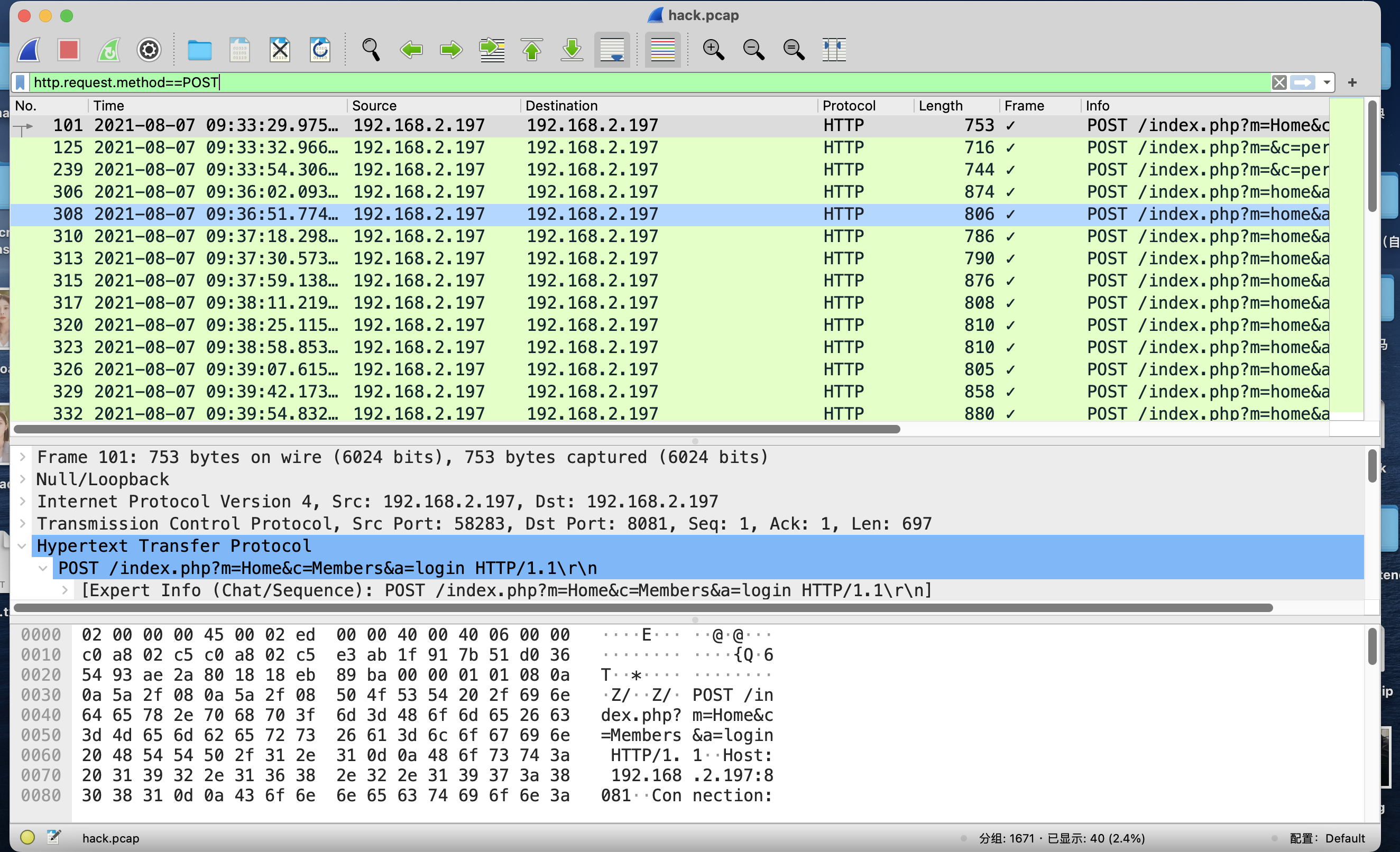Viewport: 1400px width, 852px height.
Task: Select packet number 125 row
Action: pyautogui.click(x=670, y=147)
